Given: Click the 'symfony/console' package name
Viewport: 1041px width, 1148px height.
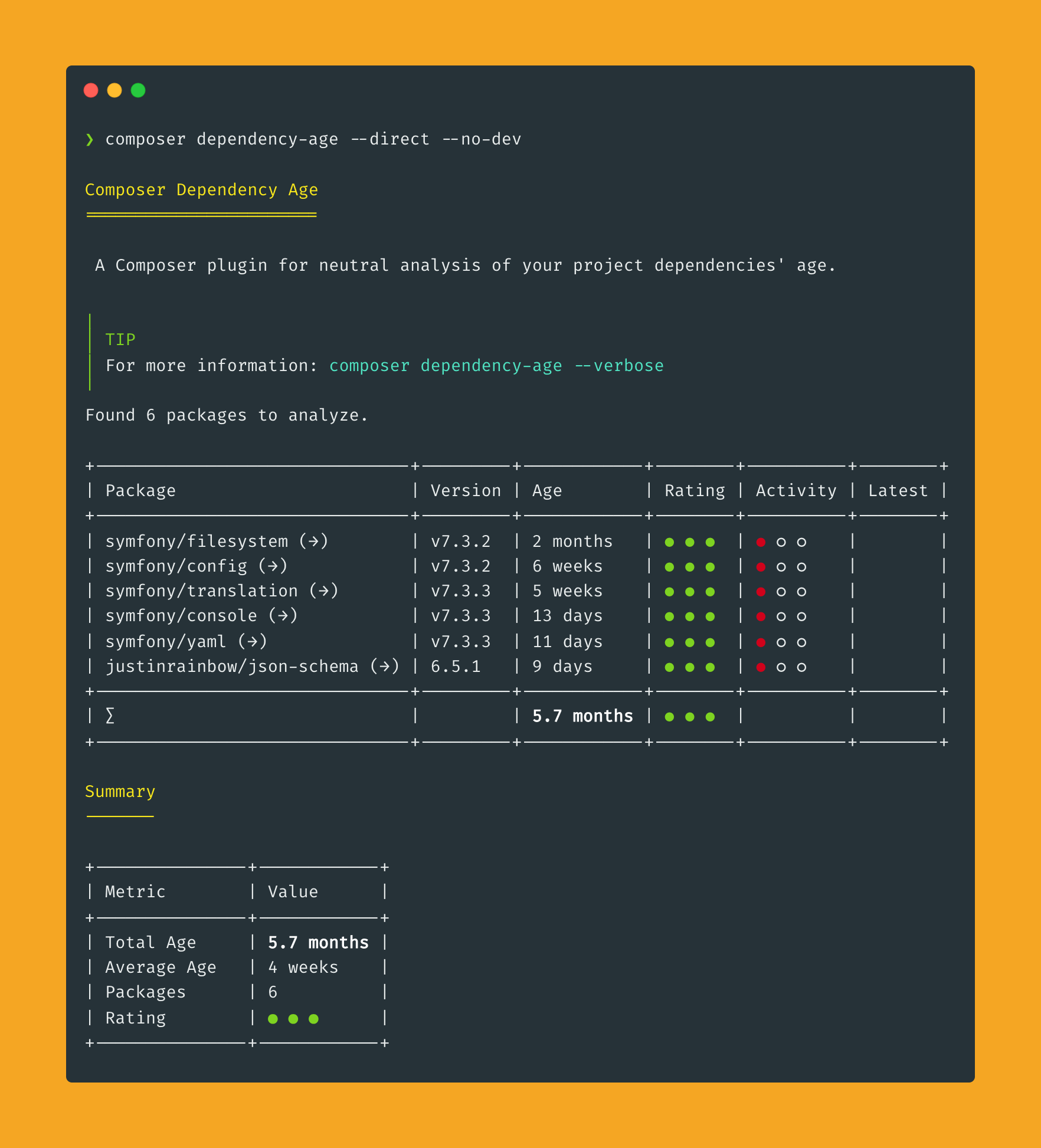Looking at the screenshot, I should pos(181,615).
